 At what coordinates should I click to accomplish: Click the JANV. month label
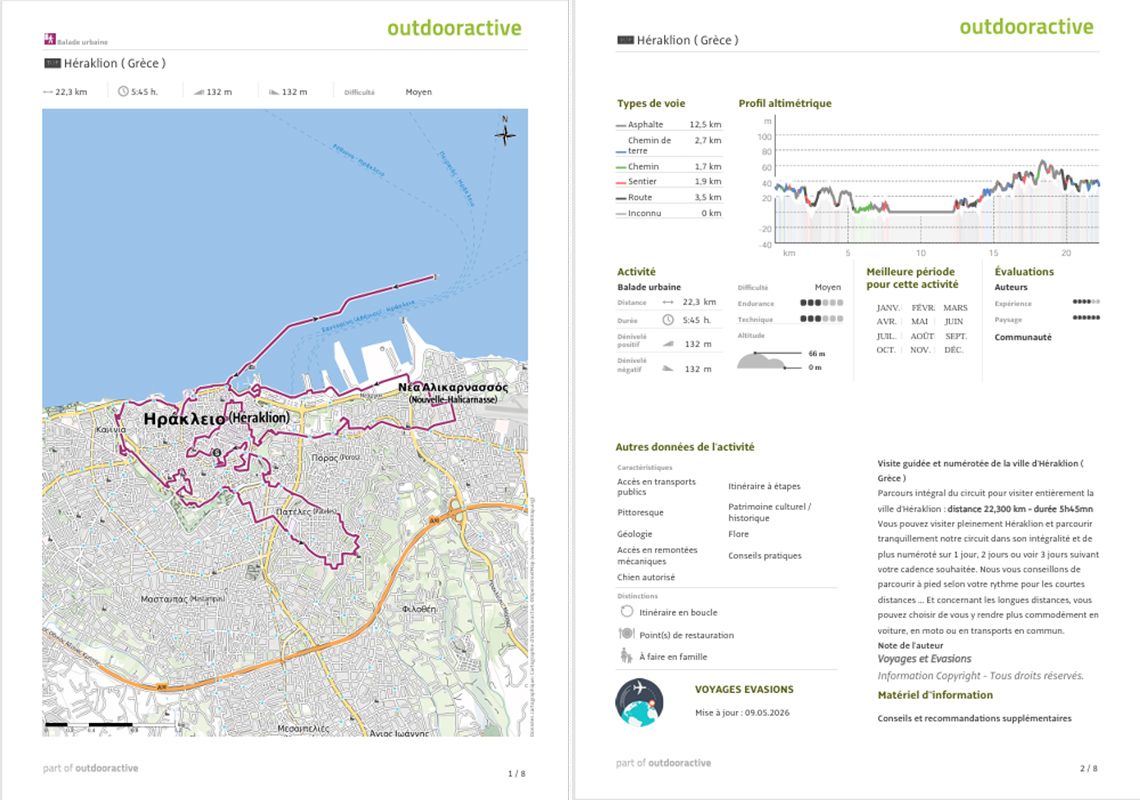click(x=888, y=308)
